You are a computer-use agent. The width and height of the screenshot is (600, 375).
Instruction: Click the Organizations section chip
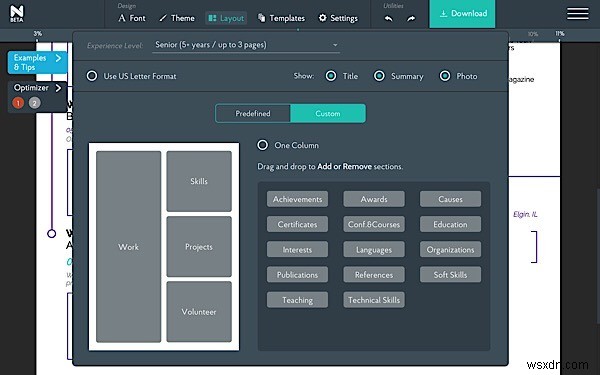(450, 249)
